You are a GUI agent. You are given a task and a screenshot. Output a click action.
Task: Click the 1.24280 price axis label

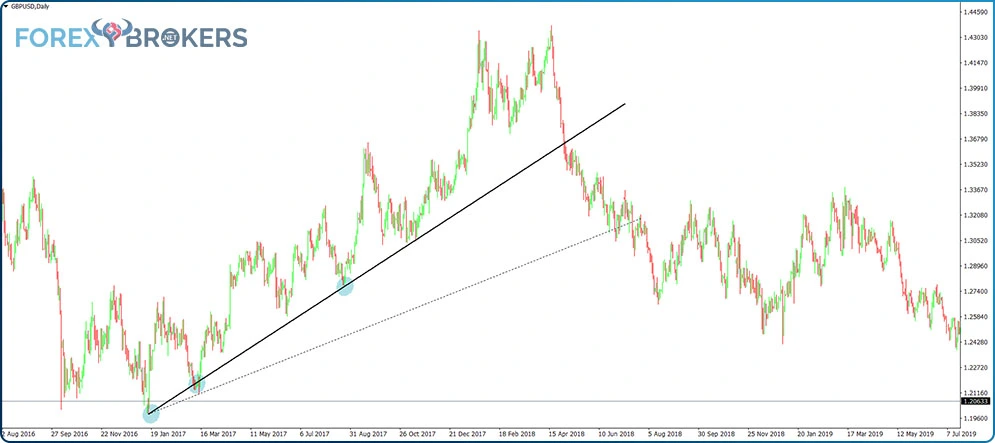coord(975,342)
